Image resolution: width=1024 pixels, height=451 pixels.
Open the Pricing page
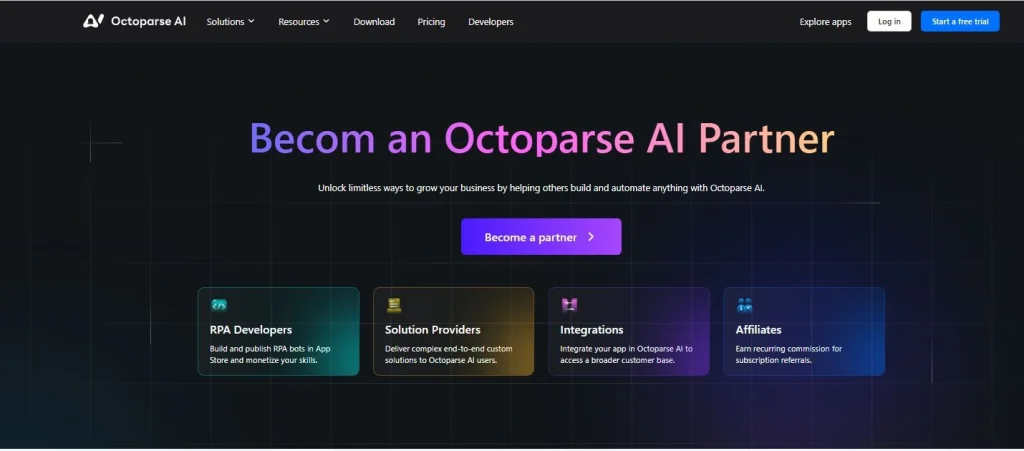[x=432, y=22]
